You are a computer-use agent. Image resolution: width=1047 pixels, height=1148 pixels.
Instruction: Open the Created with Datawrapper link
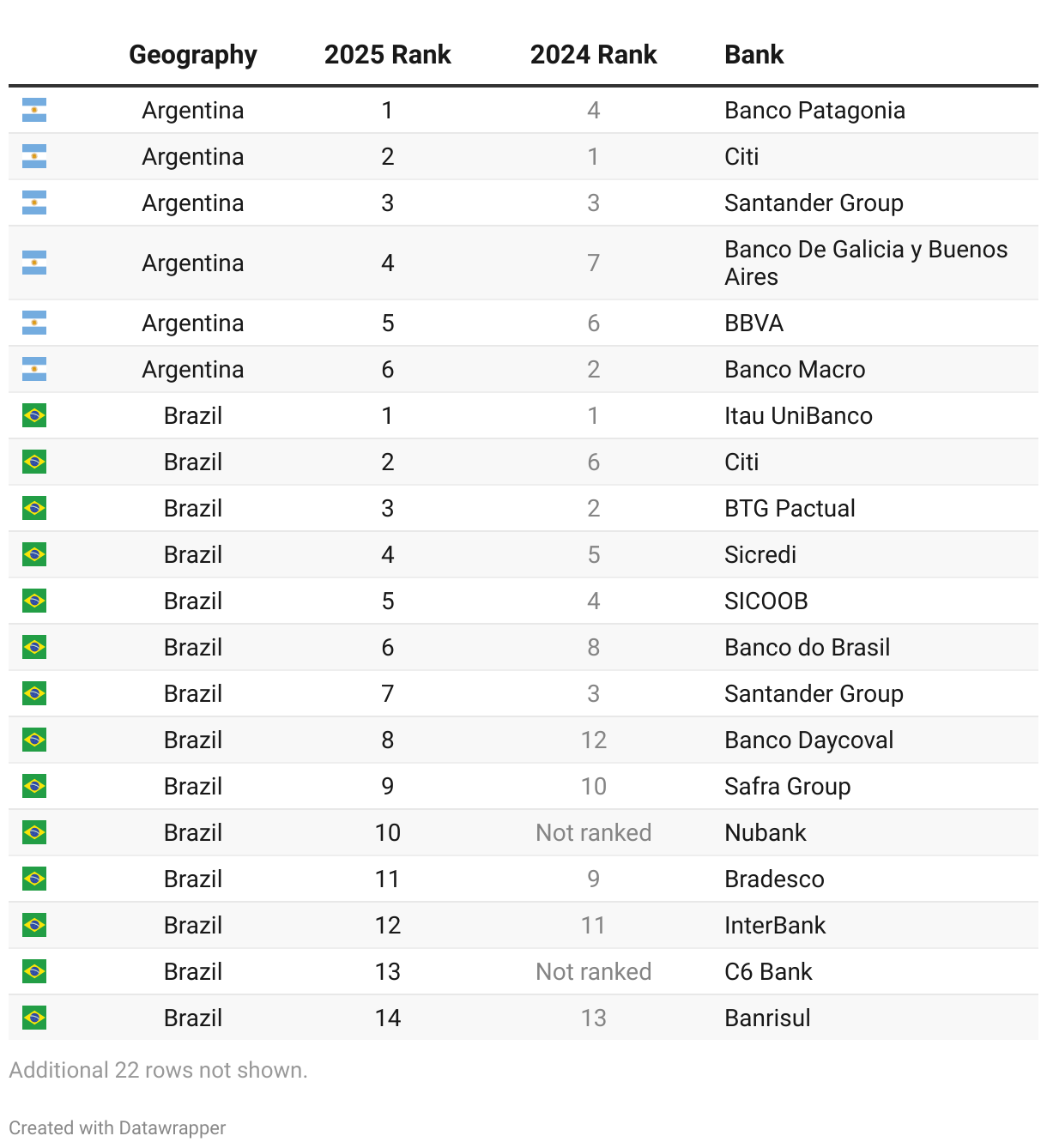[118, 1127]
